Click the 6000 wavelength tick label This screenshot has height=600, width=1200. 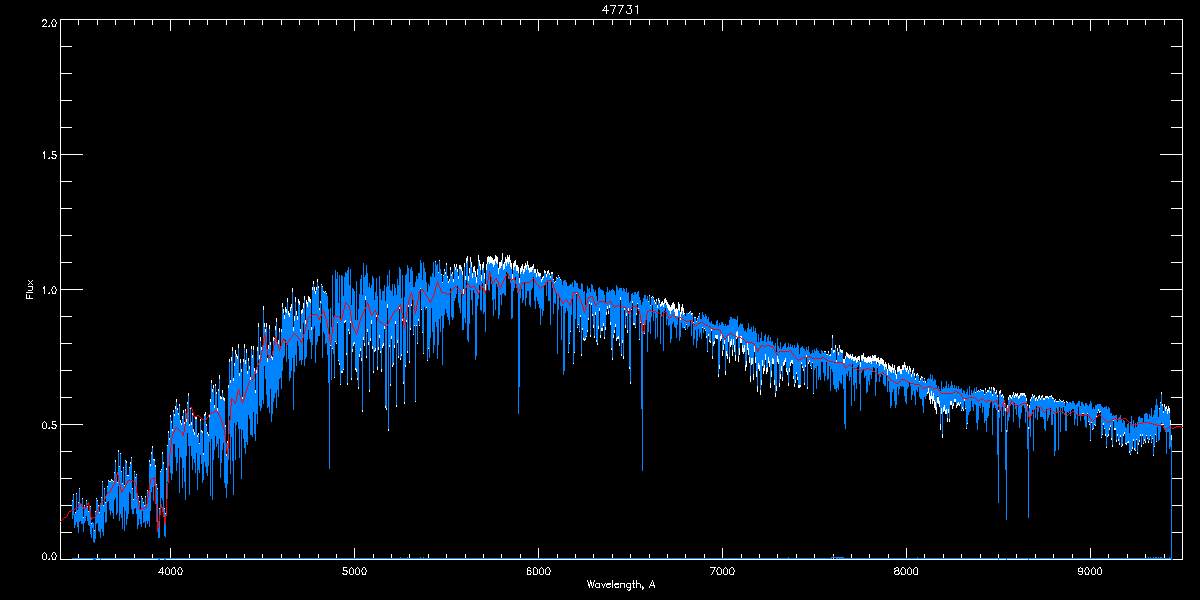tap(538, 571)
